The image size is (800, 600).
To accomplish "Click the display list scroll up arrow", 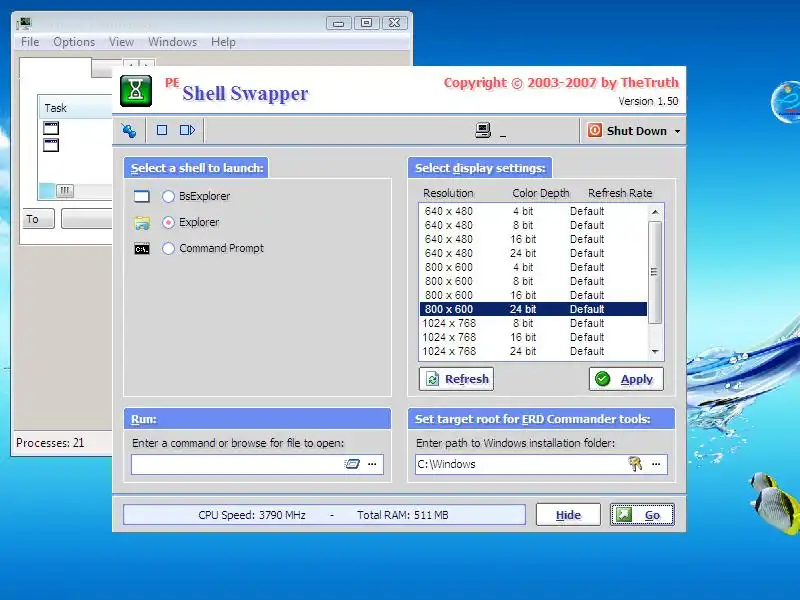I will 656,211.
